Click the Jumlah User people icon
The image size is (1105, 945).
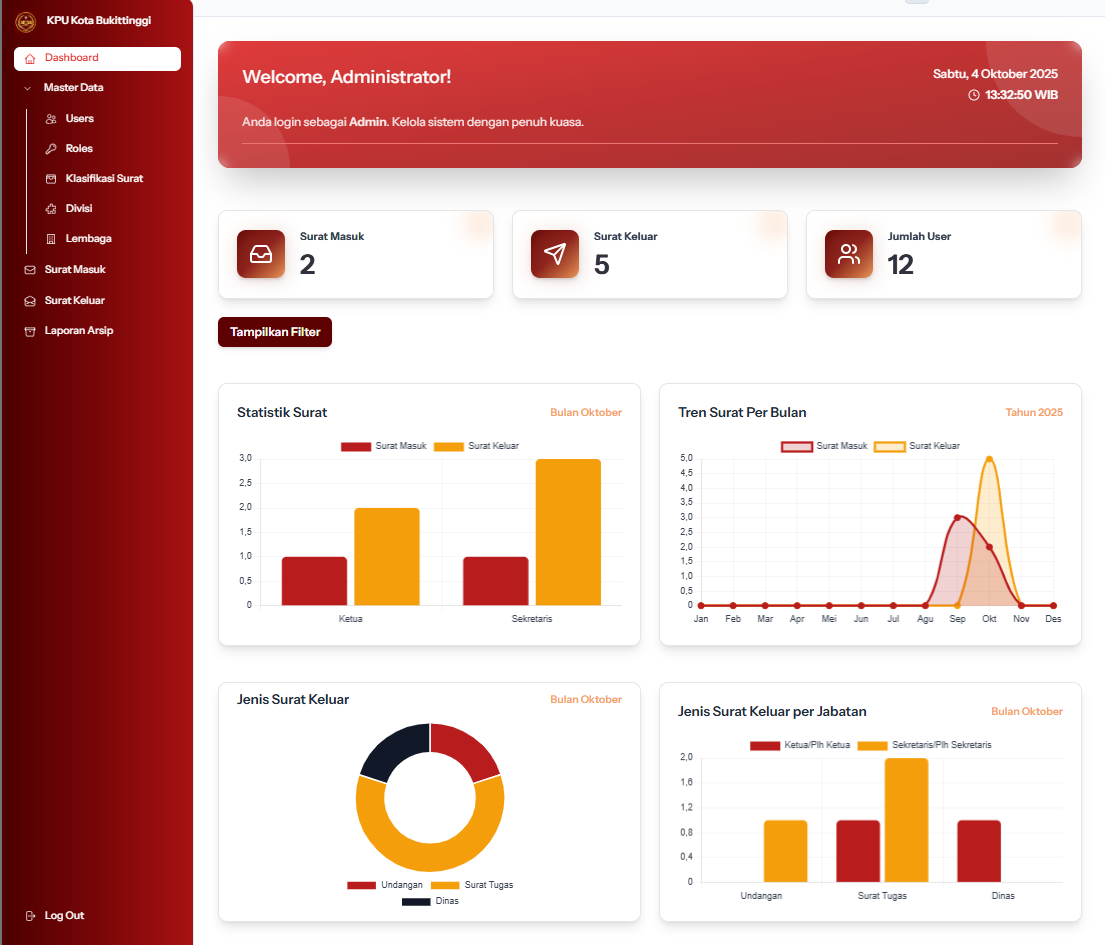(x=848, y=254)
